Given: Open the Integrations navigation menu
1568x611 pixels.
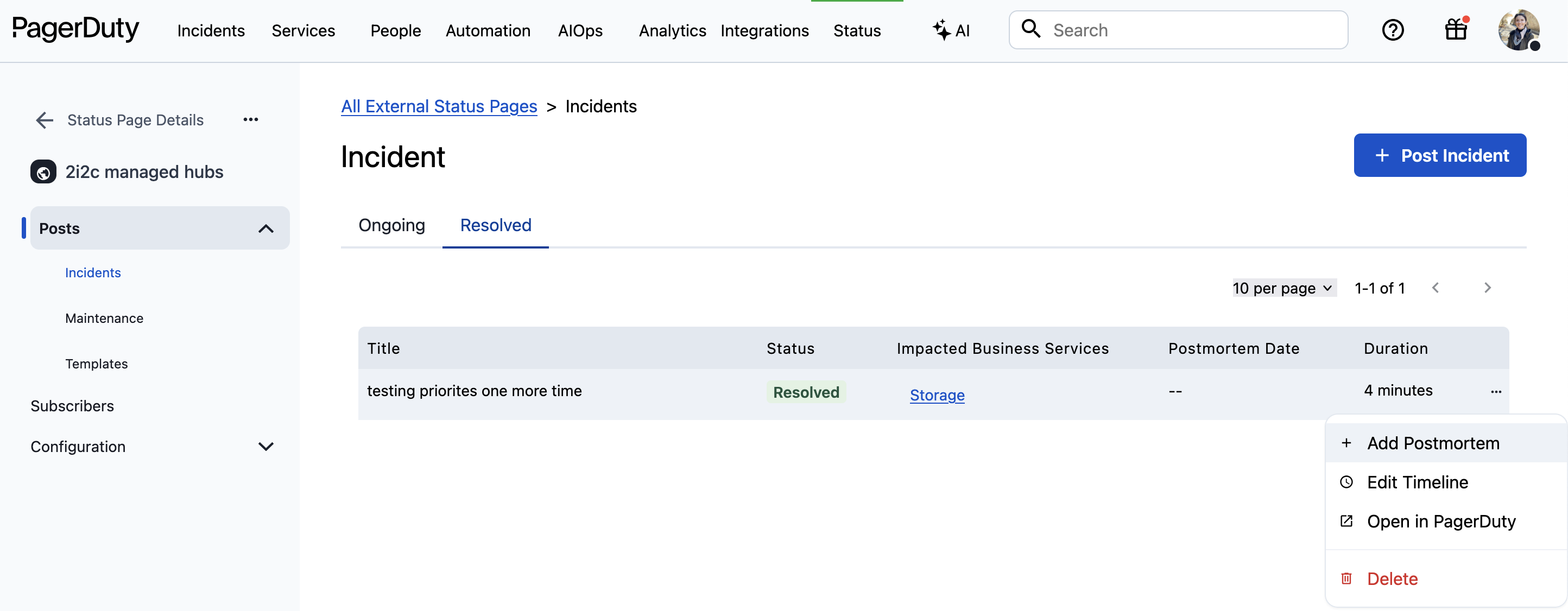Looking at the screenshot, I should (x=764, y=30).
